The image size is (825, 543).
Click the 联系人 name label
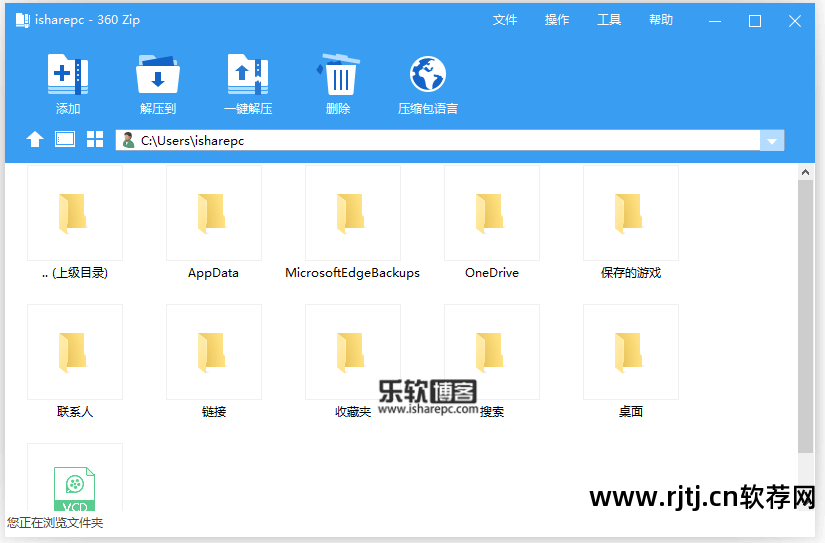(x=75, y=411)
